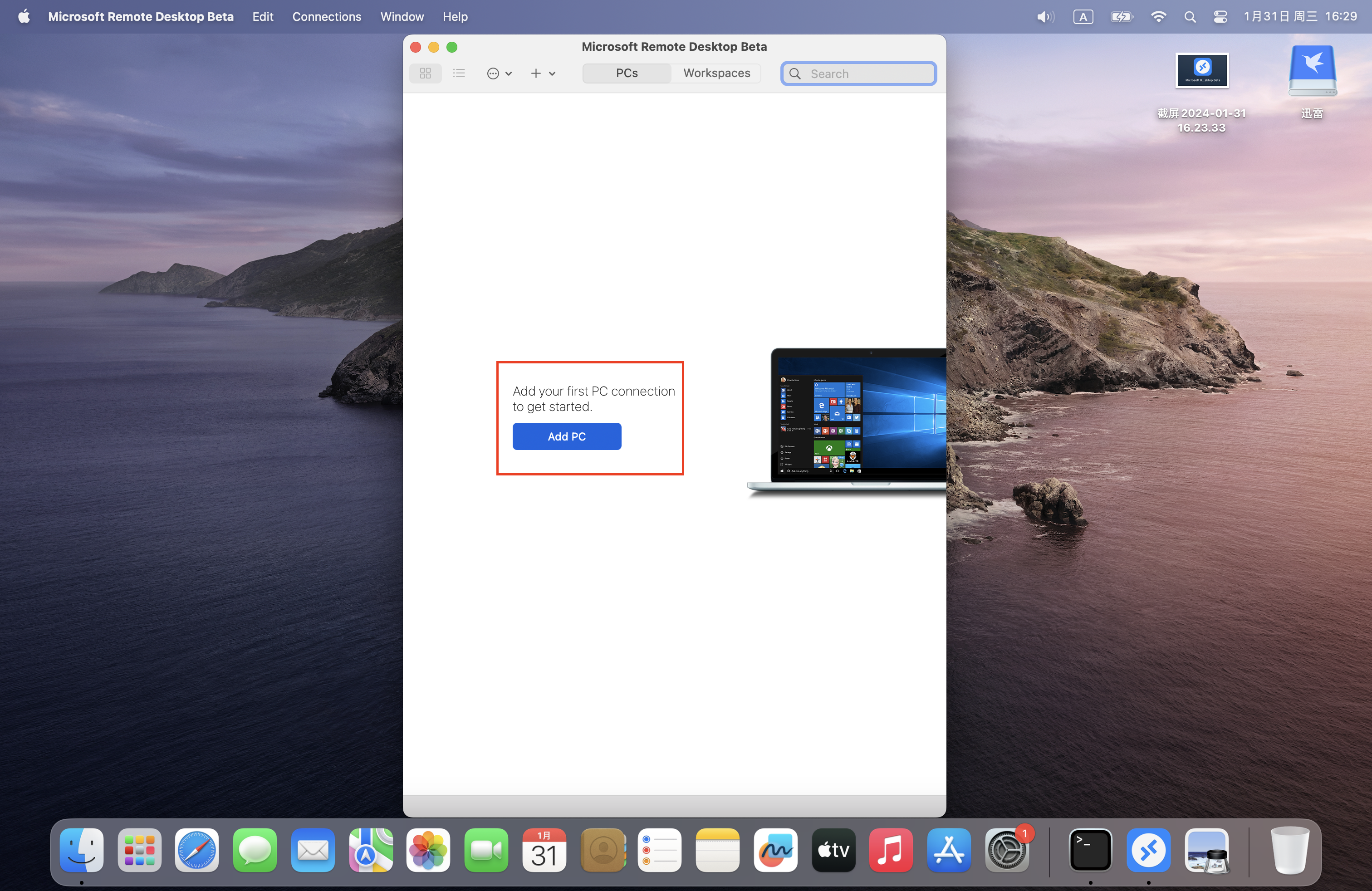1372x891 pixels.
Task: Click the Add PC button
Action: pos(566,436)
